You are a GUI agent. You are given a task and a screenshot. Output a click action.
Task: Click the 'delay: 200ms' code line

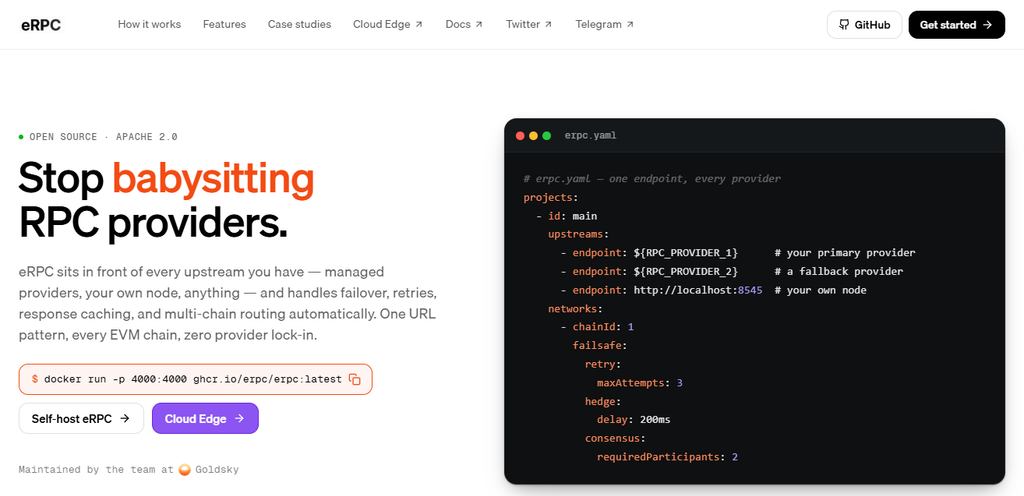click(633, 420)
